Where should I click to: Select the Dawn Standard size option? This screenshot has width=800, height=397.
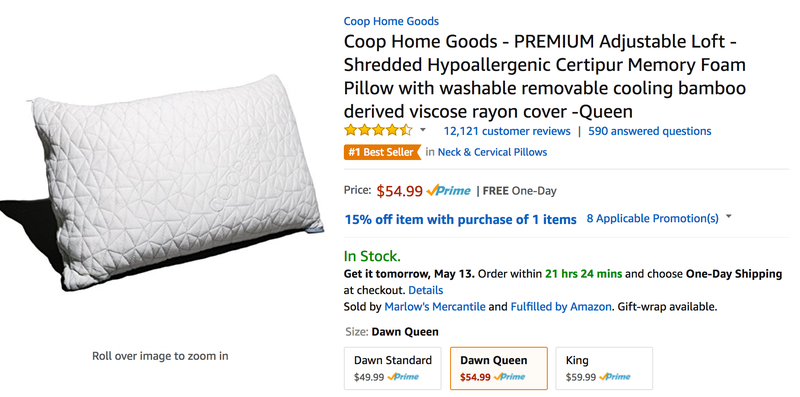[392, 368]
